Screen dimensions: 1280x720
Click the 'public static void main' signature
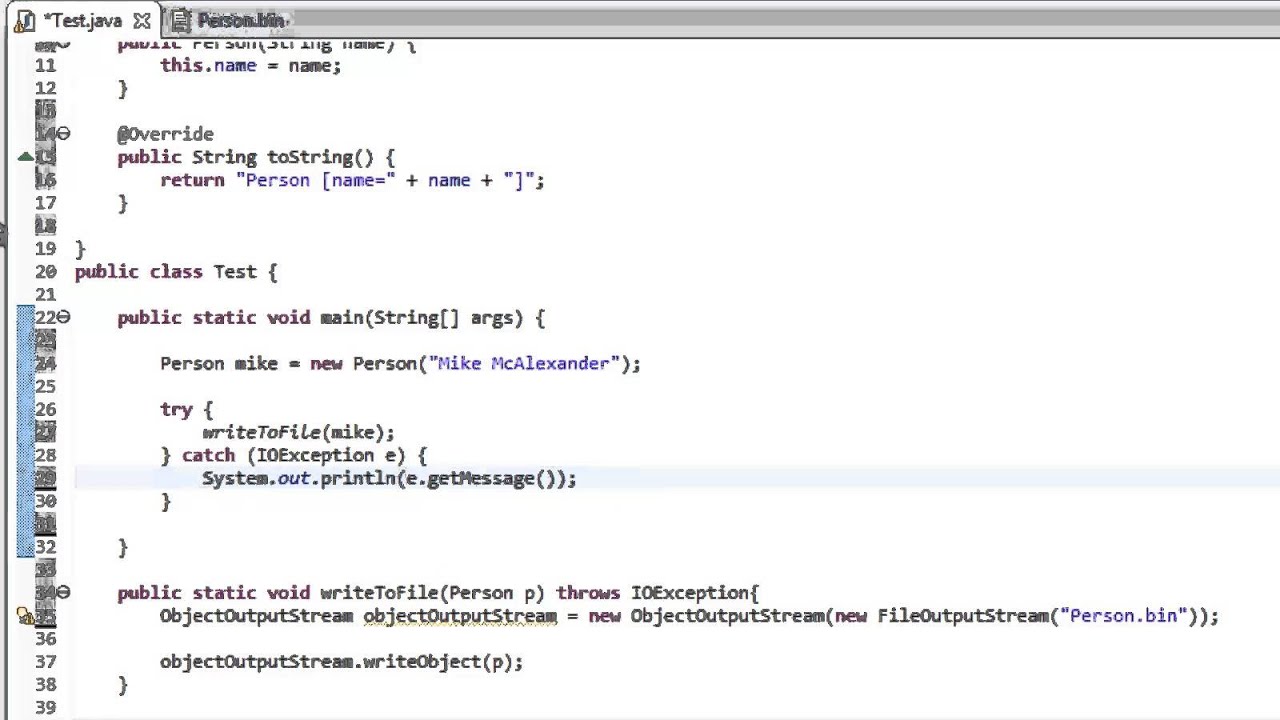click(331, 318)
